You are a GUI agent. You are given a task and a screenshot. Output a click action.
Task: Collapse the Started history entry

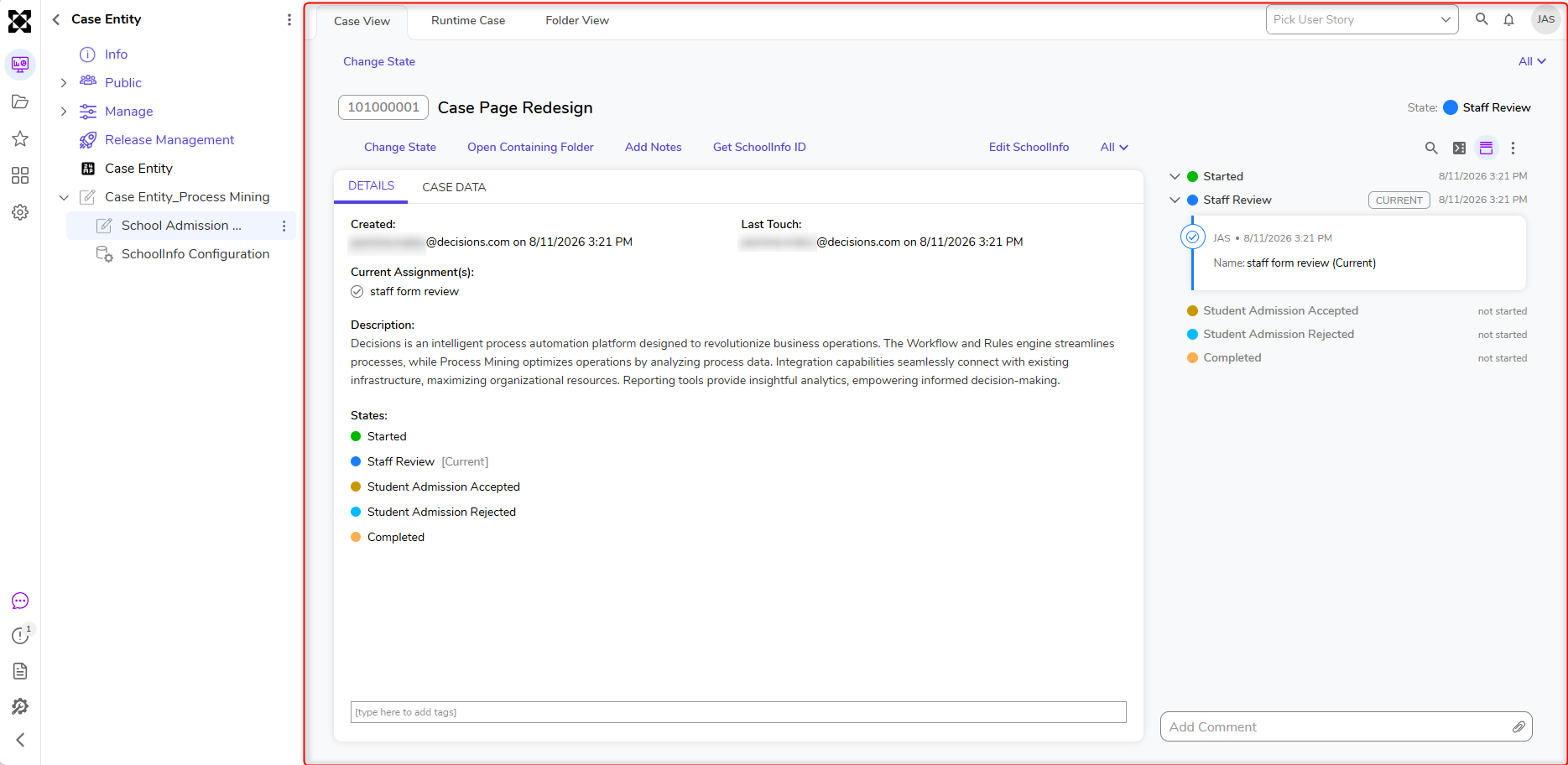1175,176
